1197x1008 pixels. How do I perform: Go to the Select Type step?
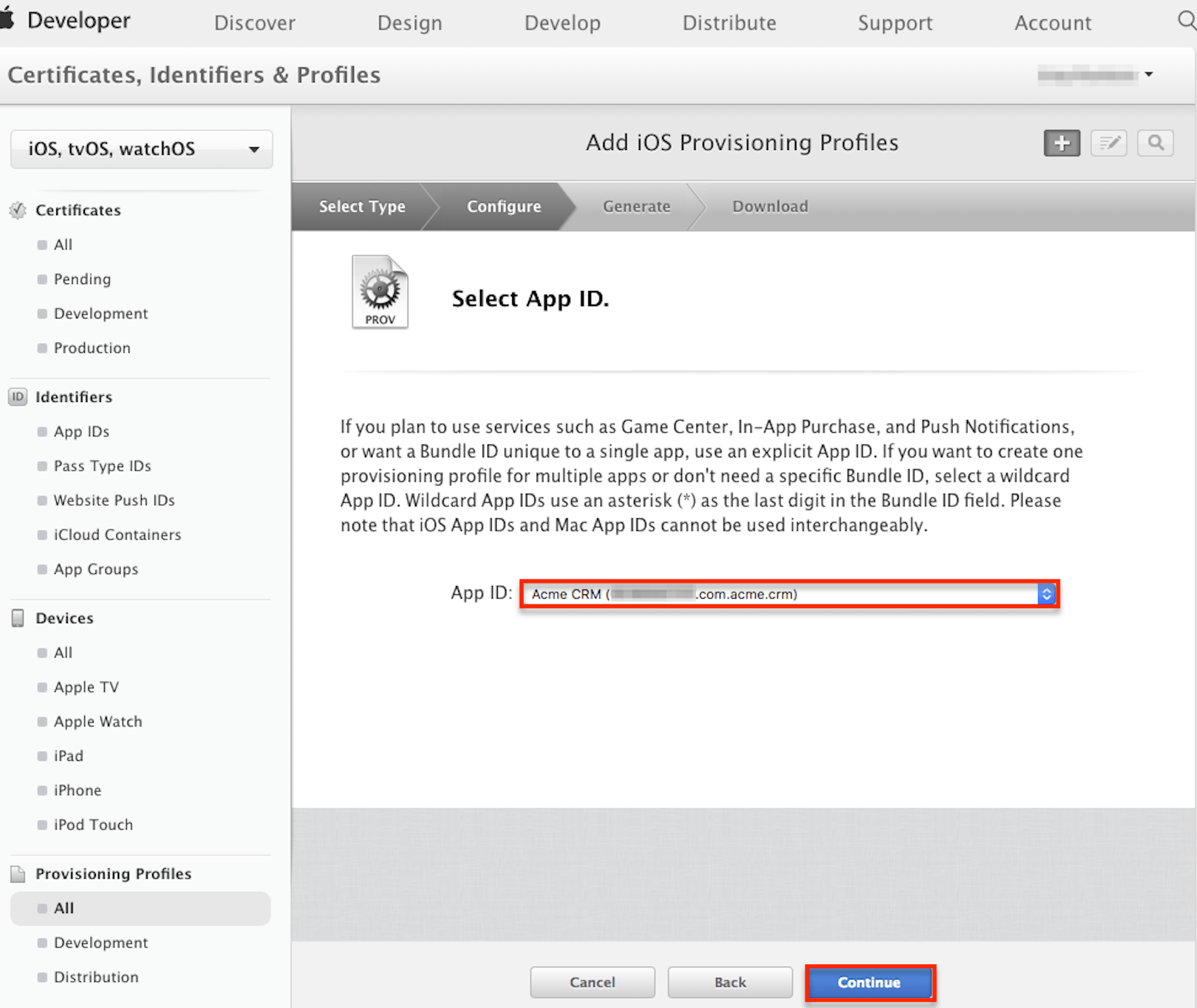tap(362, 206)
